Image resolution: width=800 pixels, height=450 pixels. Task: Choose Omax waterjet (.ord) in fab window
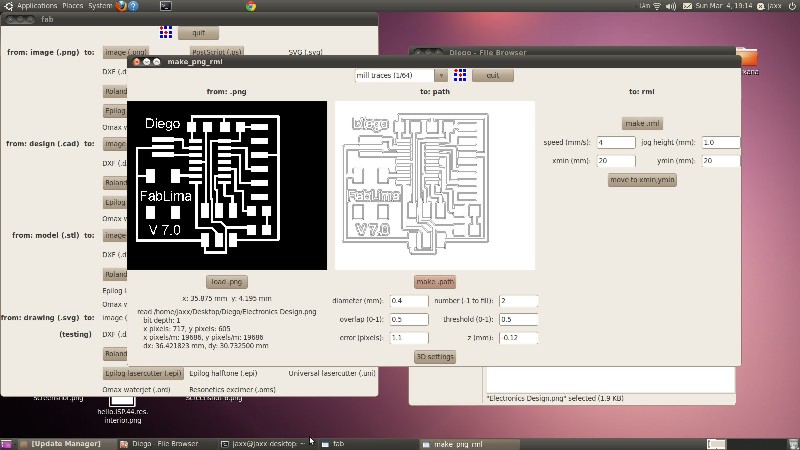coord(136,389)
